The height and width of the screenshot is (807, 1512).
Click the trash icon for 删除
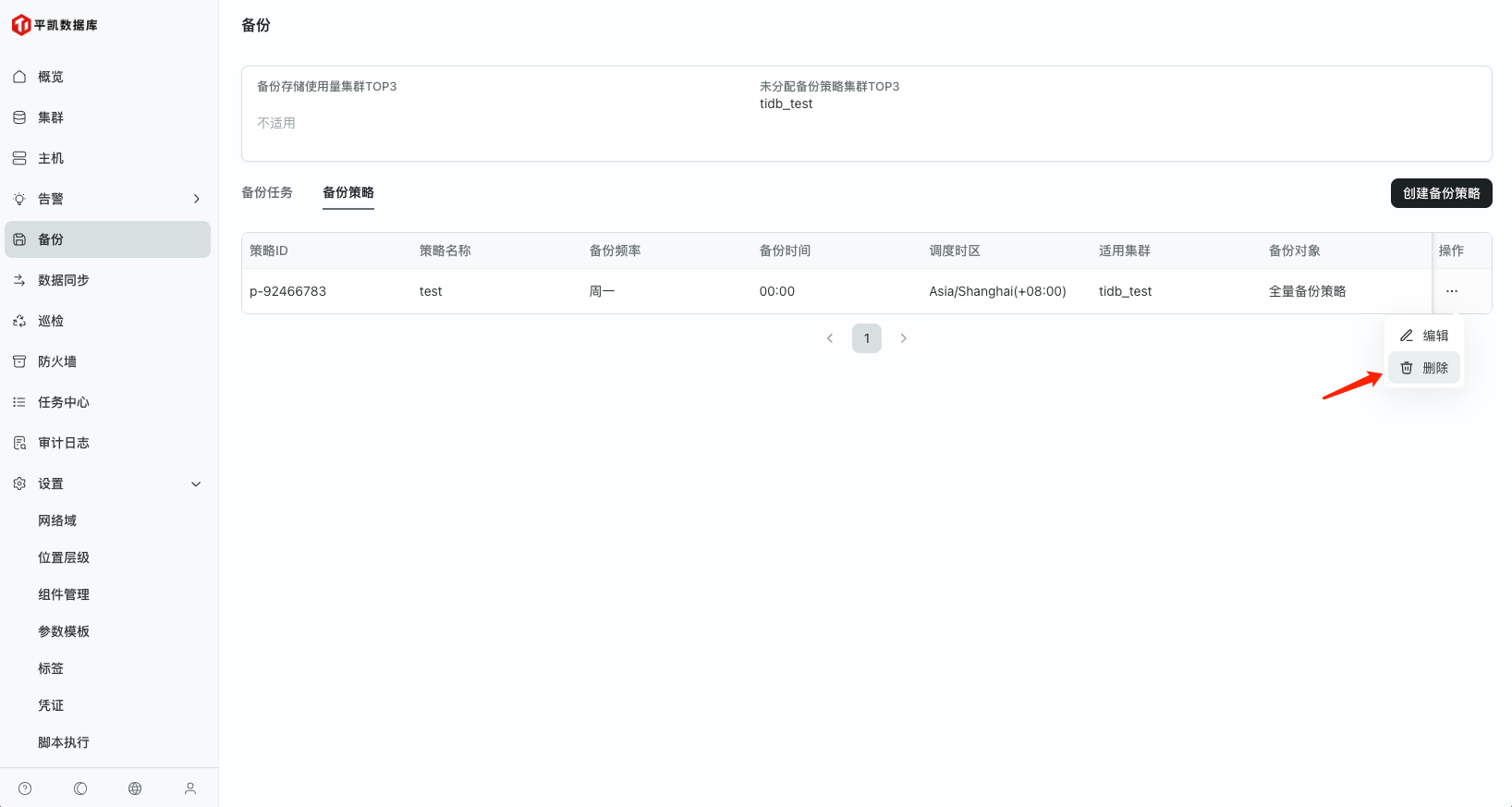coord(1407,368)
